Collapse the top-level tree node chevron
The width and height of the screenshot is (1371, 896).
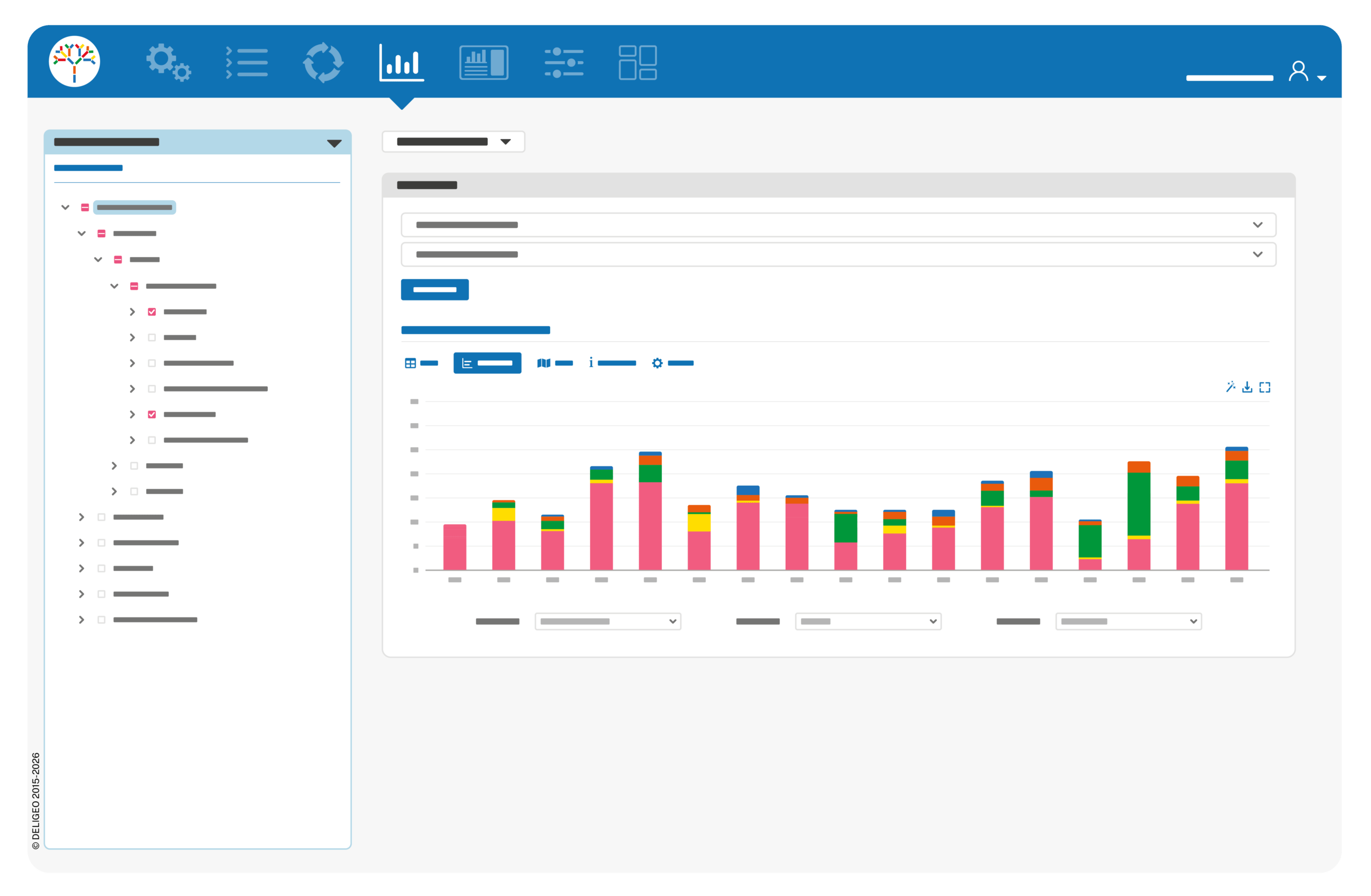65,207
